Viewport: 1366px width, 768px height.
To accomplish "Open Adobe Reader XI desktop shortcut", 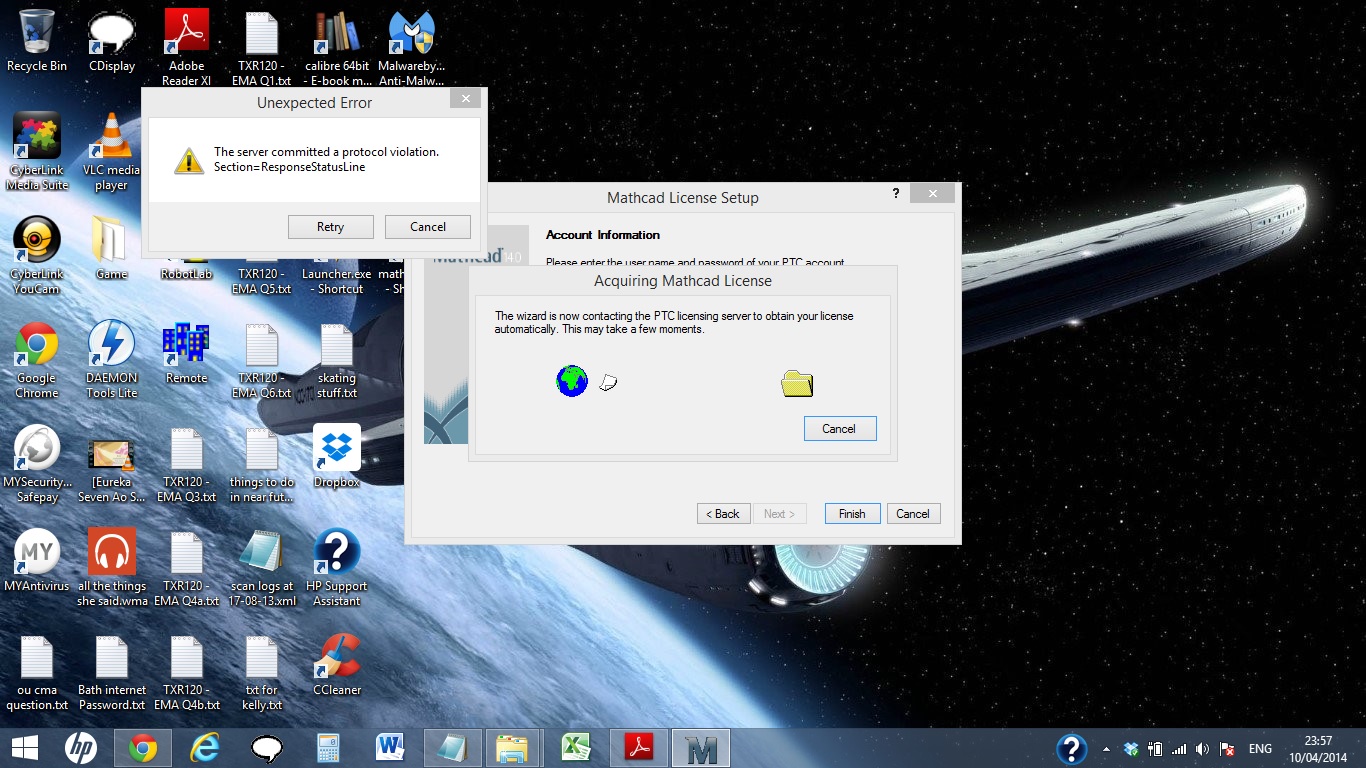I will point(187,48).
